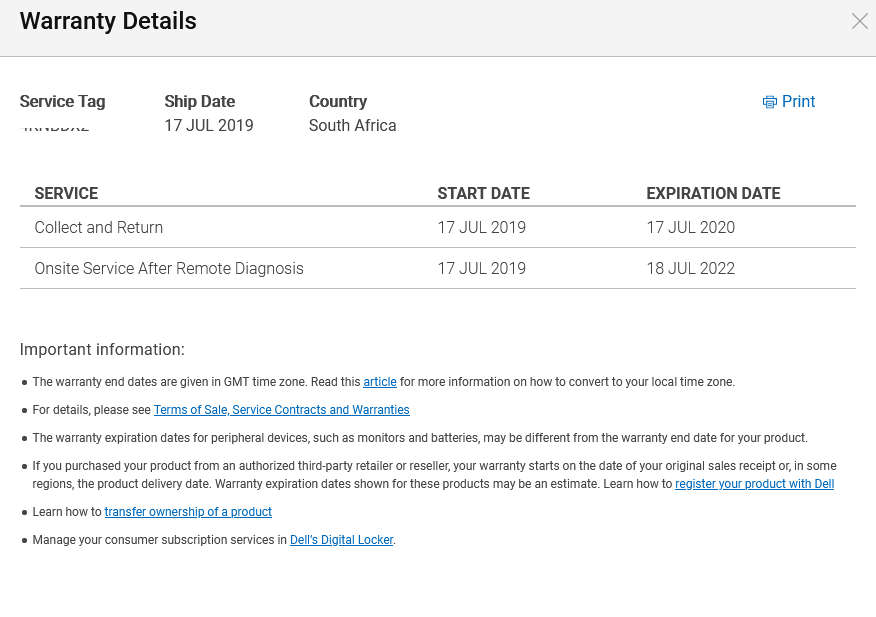The image size is (876, 617).
Task: Select the Collect and Return service row
Action: [99, 228]
